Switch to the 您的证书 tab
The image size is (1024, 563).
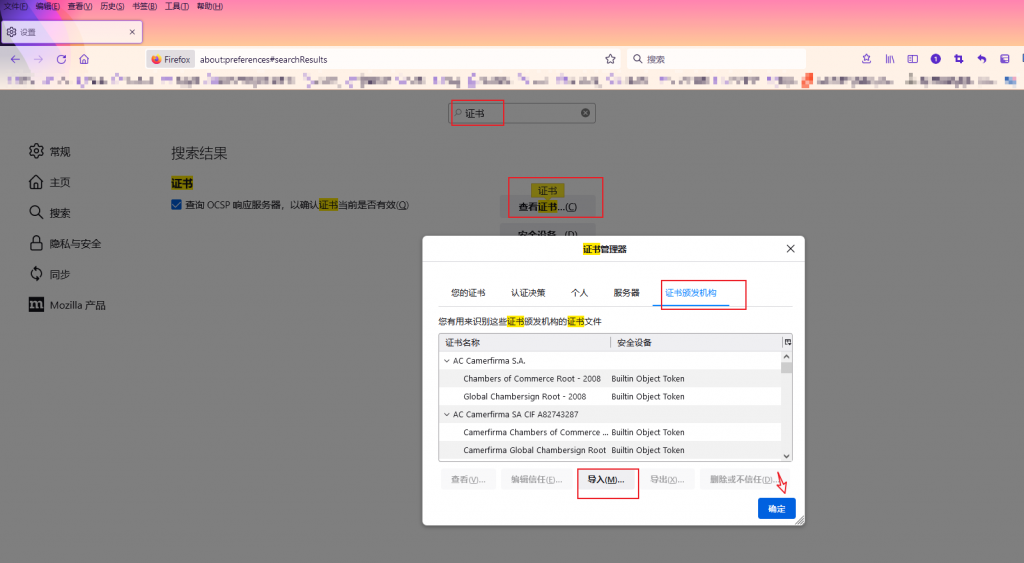coord(468,293)
